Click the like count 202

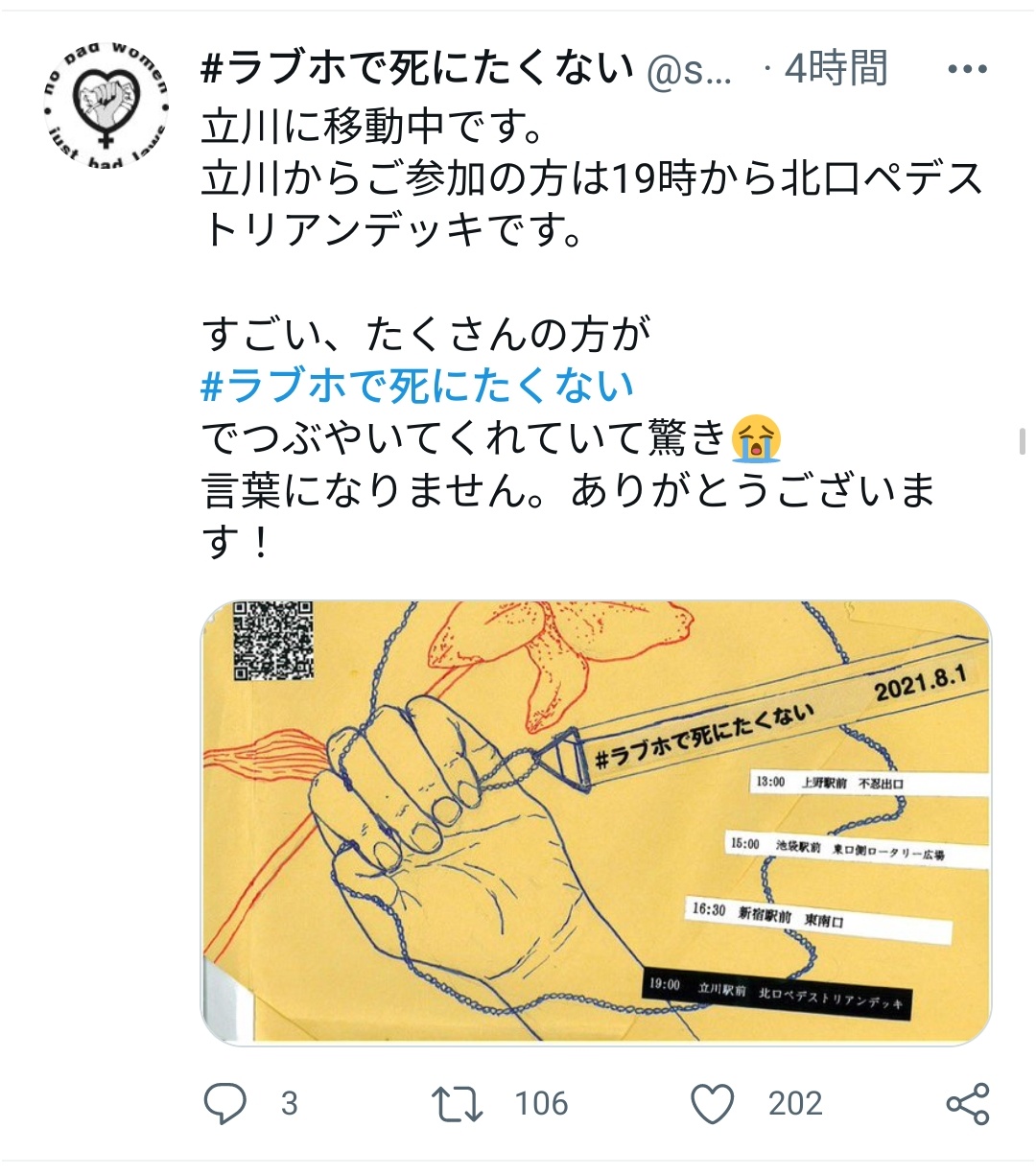[x=795, y=1104]
